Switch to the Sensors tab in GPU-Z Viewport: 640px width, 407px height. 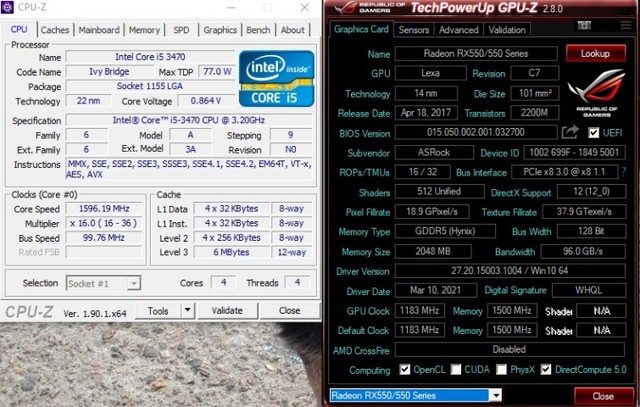[x=413, y=30]
